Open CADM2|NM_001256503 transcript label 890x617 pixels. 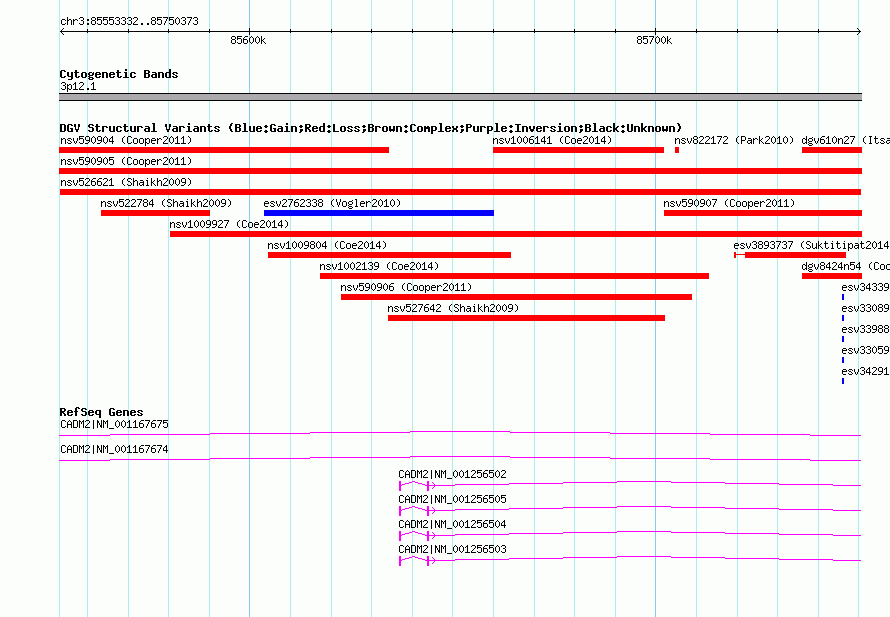tap(452, 549)
